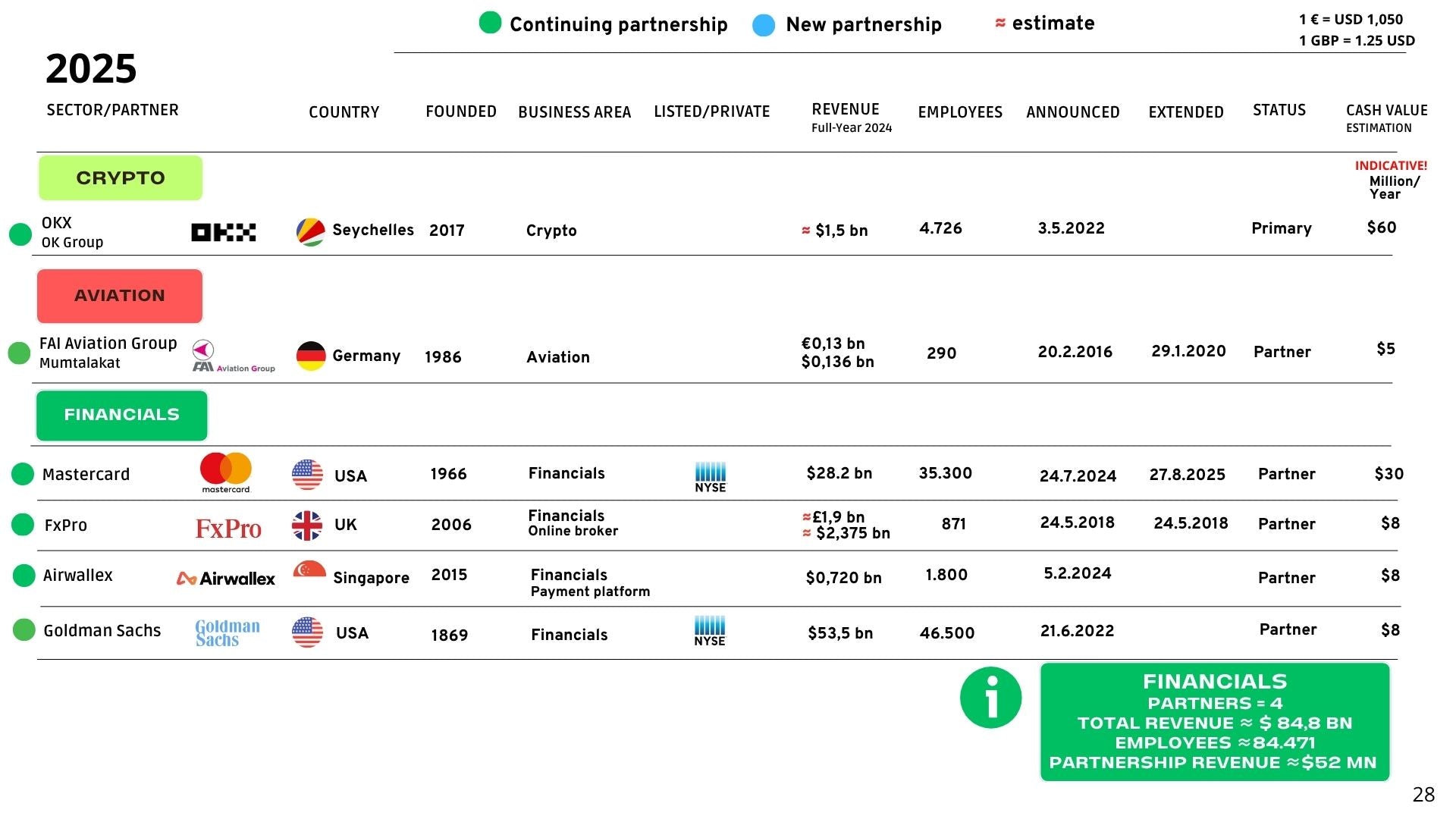This screenshot has width=1456, height=819.
Task: Click the FINANCIALS summary box
Action: pyautogui.click(x=1214, y=721)
